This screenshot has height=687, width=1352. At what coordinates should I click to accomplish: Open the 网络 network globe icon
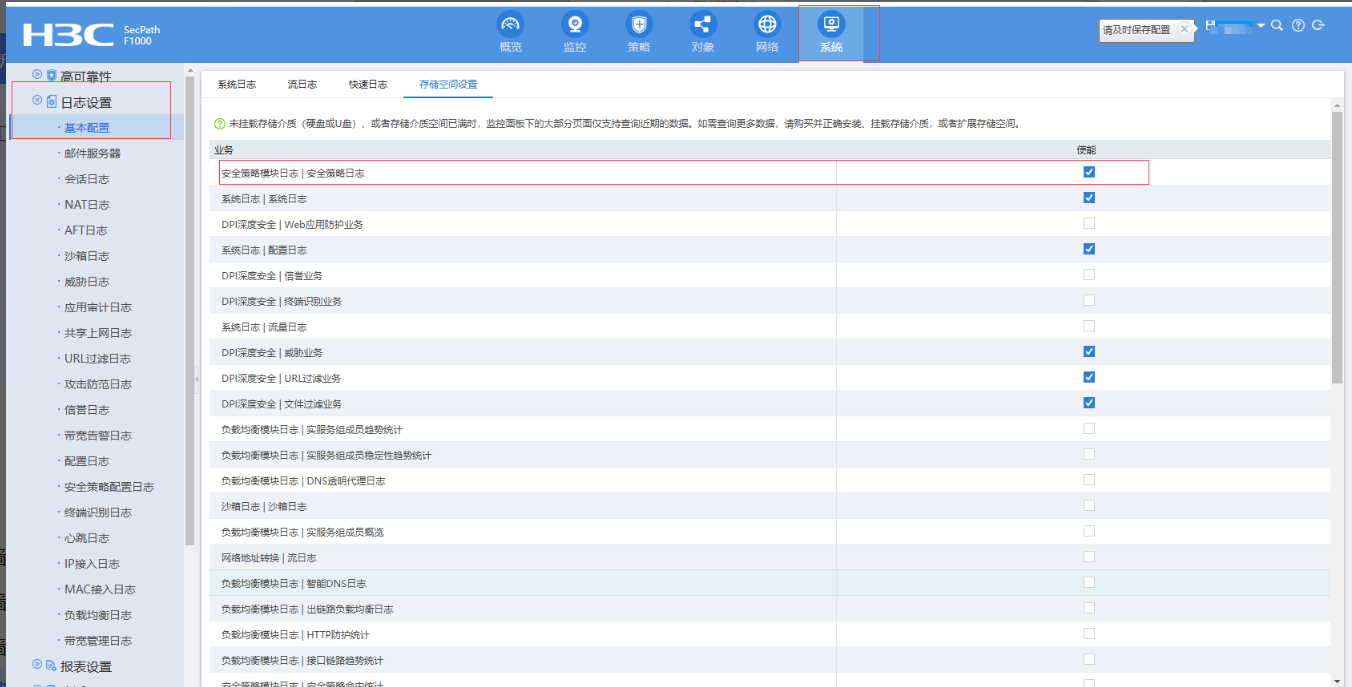[x=767, y=25]
